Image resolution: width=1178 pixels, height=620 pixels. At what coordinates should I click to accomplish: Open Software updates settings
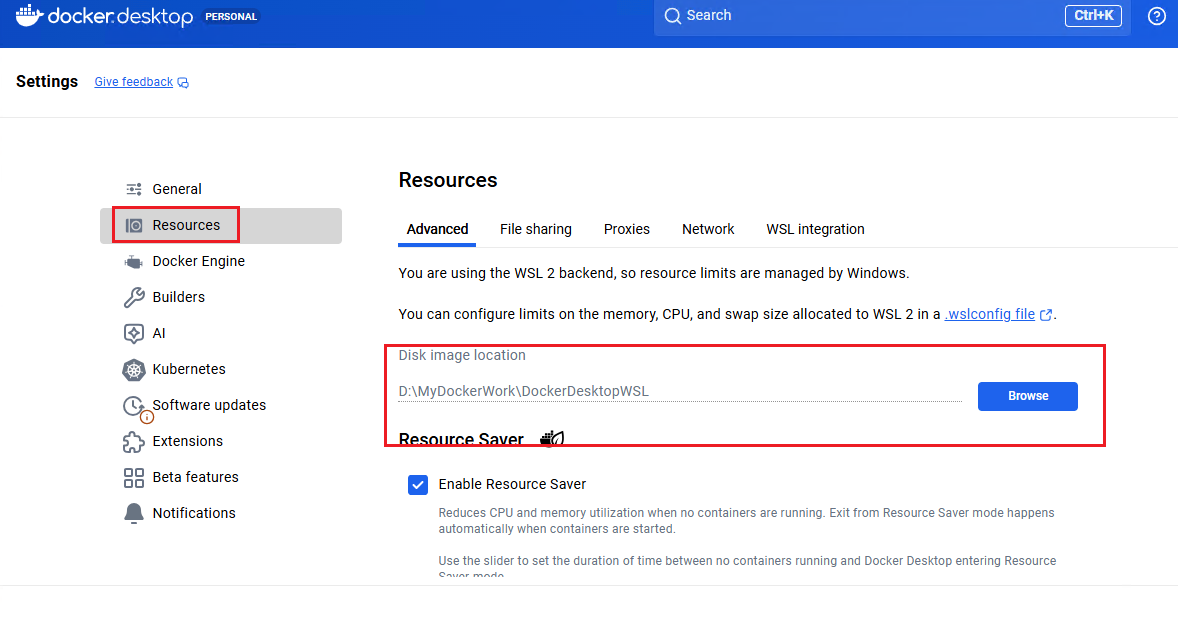pyautogui.click(x=221, y=405)
